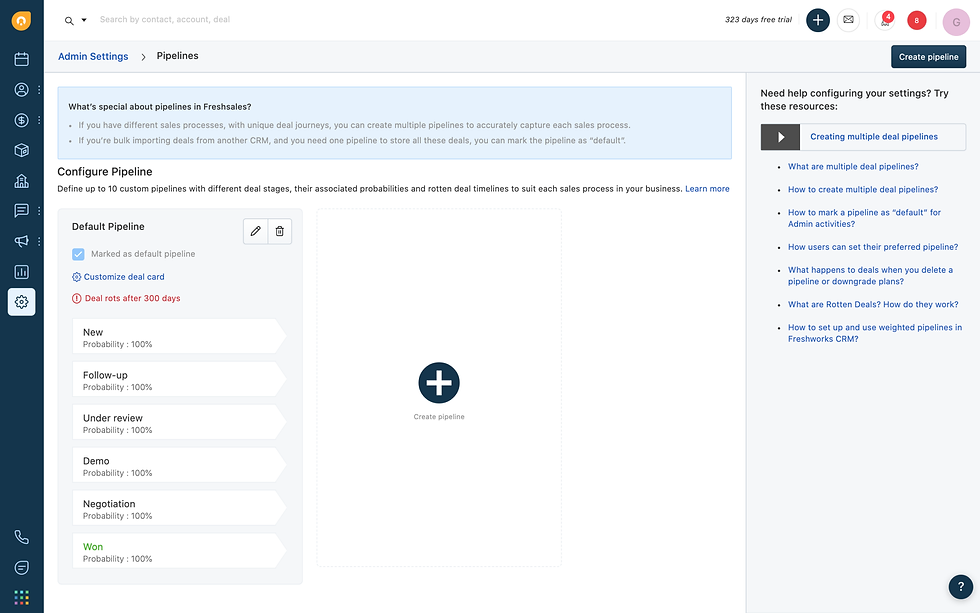Open the What are Rotten Deals link

pyautogui.click(x=873, y=304)
